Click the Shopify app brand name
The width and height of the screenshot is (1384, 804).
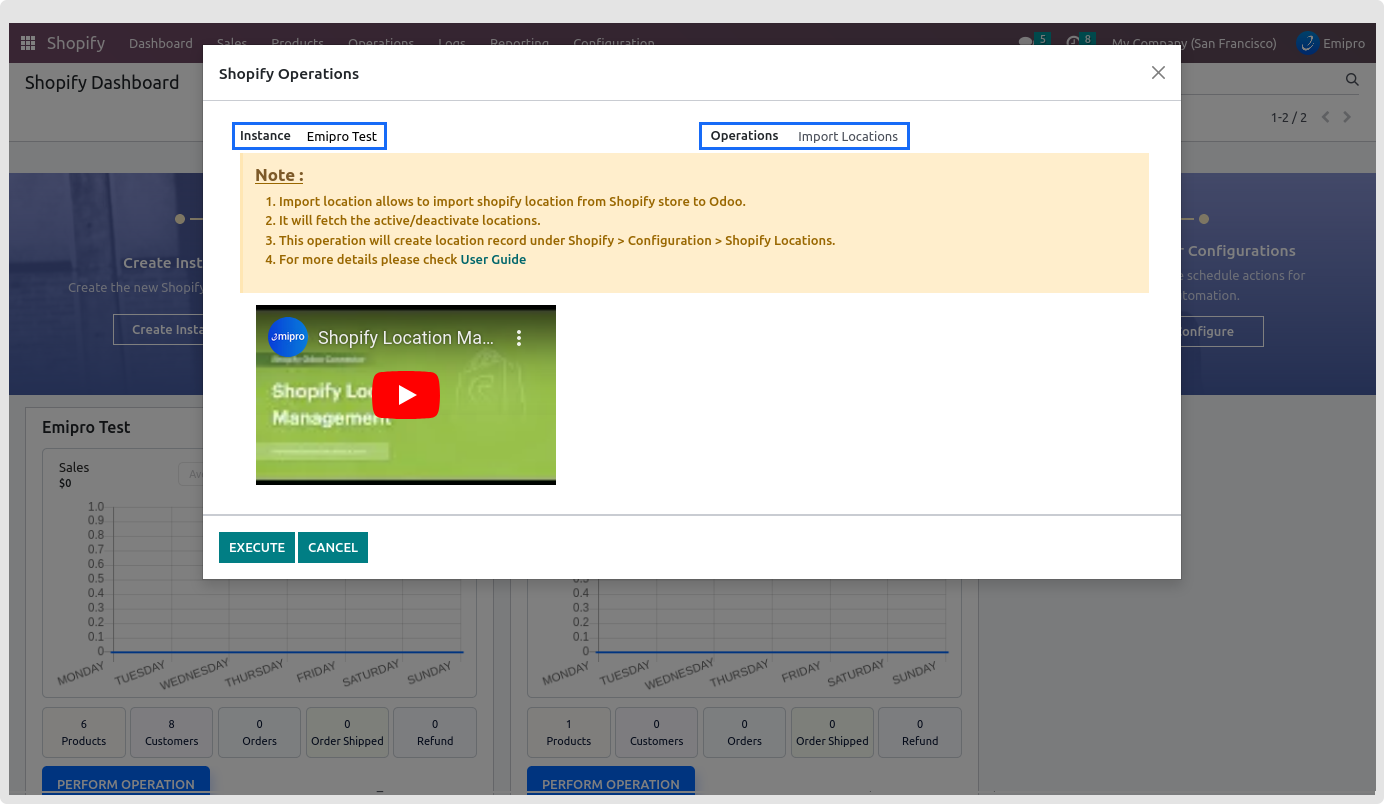coord(76,43)
